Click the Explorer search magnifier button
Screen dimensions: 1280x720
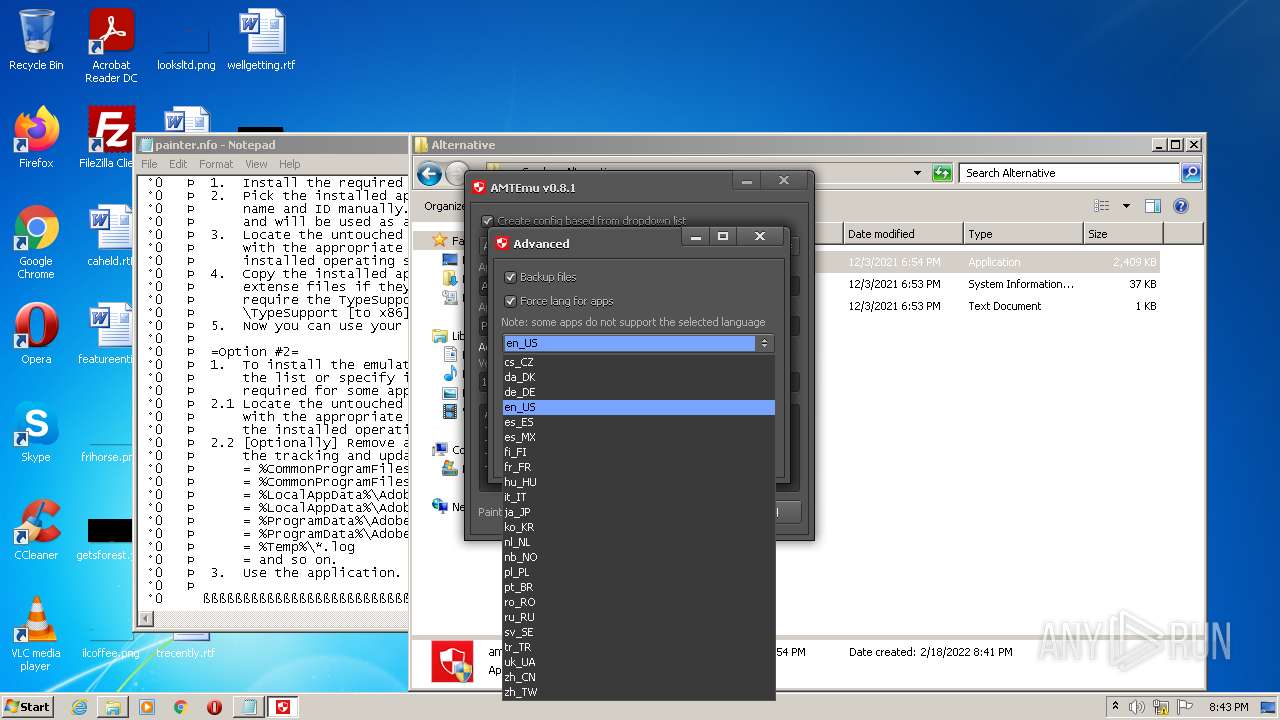pos(1191,173)
